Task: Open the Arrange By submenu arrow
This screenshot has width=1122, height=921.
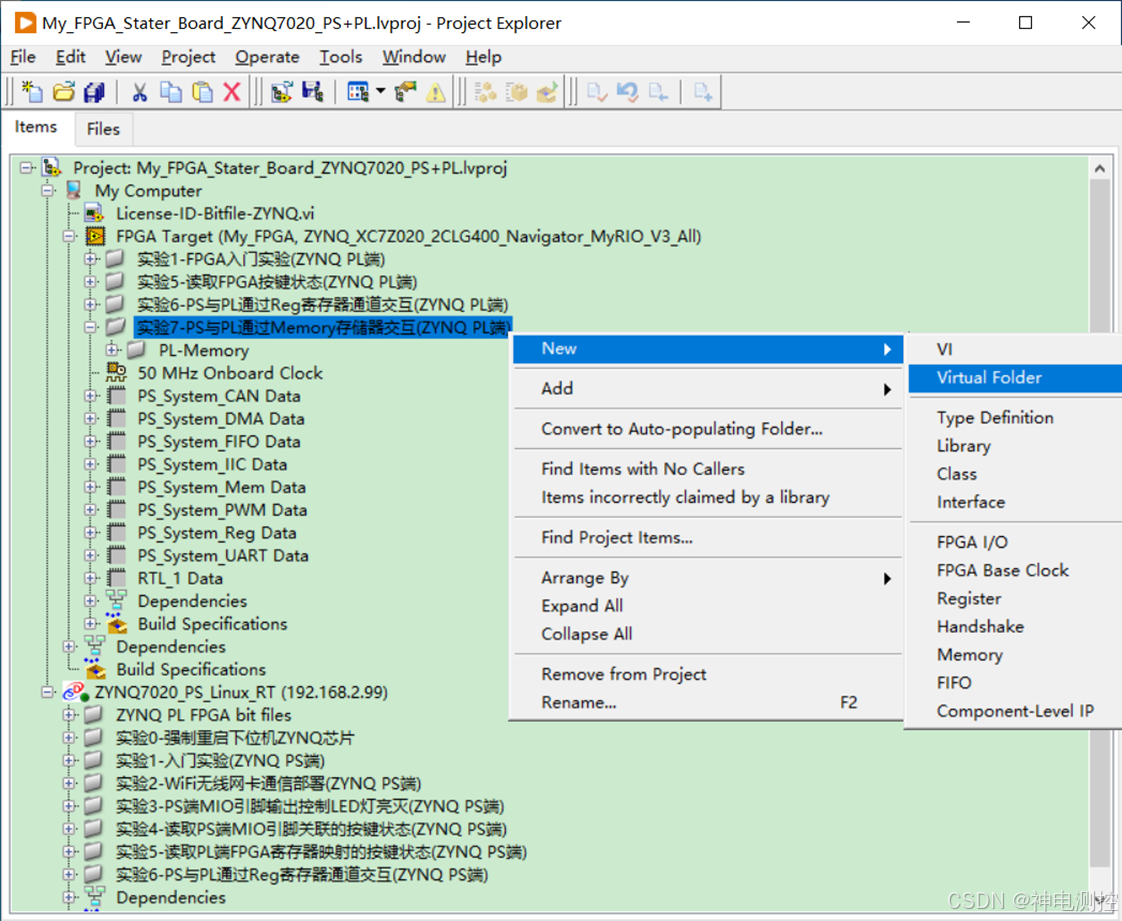Action: pyautogui.click(x=887, y=578)
